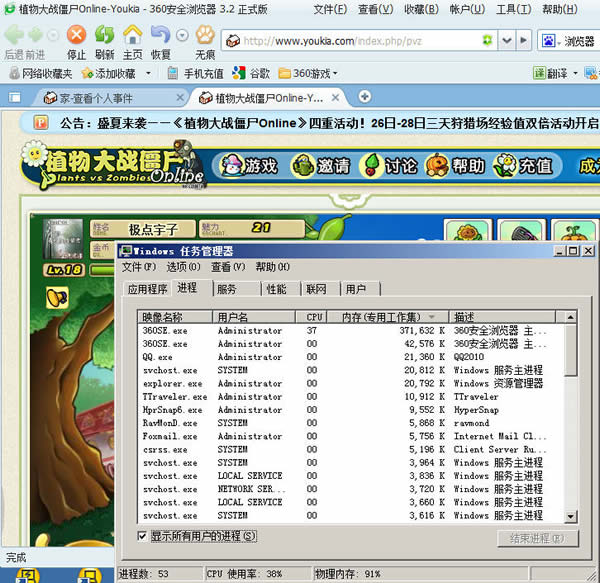Select the TTraveler.exe process row
This screenshot has height=583, width=600.
point(351,397)
